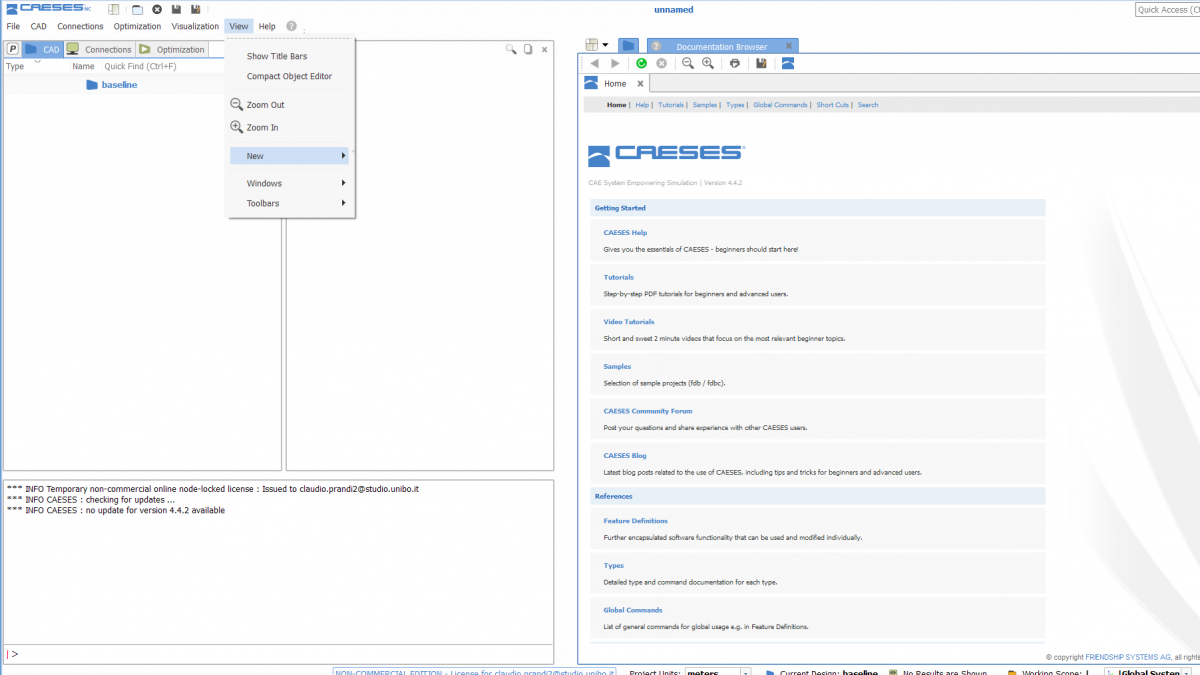Go back in Documentation Browser
1200x675 pixels.
coord(594,63)
